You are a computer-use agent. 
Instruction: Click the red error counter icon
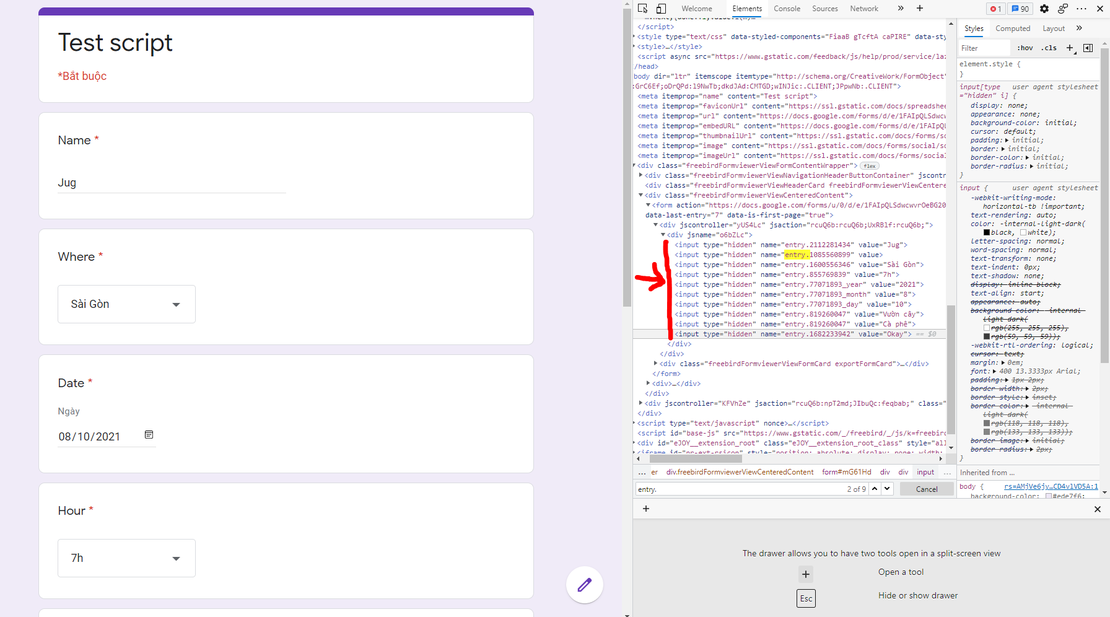tap(995, 8)
